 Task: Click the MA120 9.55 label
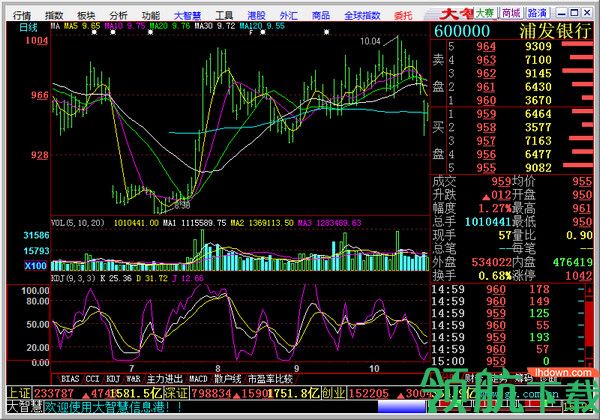pyautogui.click(x=262, y=26)
